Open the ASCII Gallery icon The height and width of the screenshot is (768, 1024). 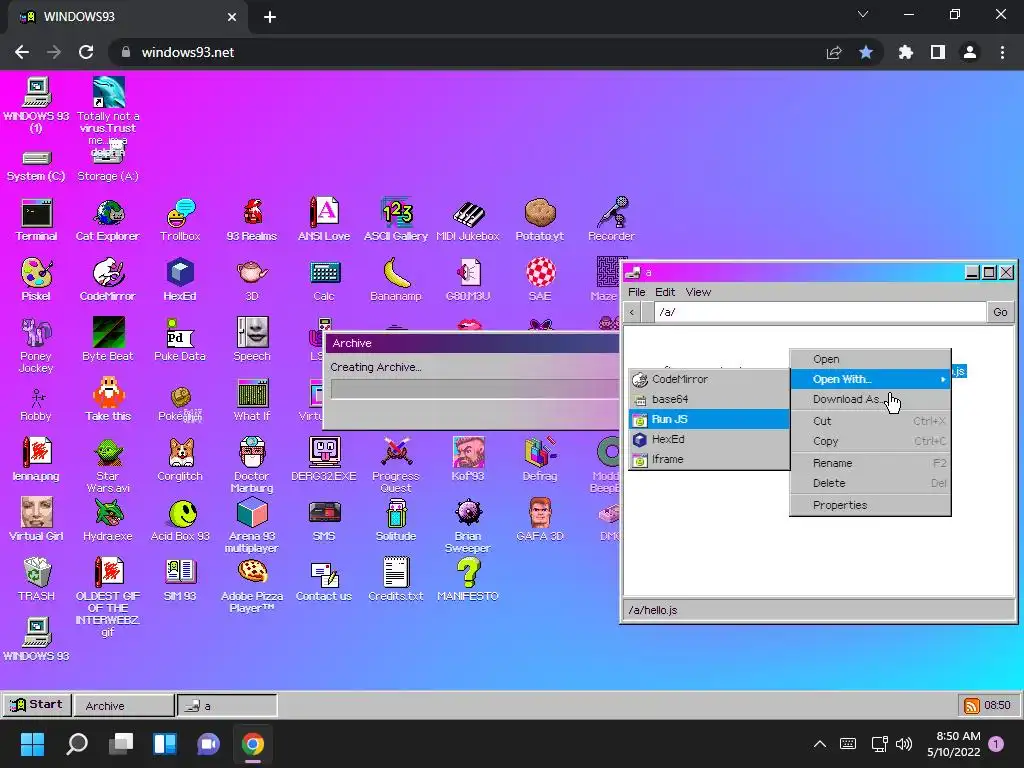pyautogui.click(x=396, y=220)
